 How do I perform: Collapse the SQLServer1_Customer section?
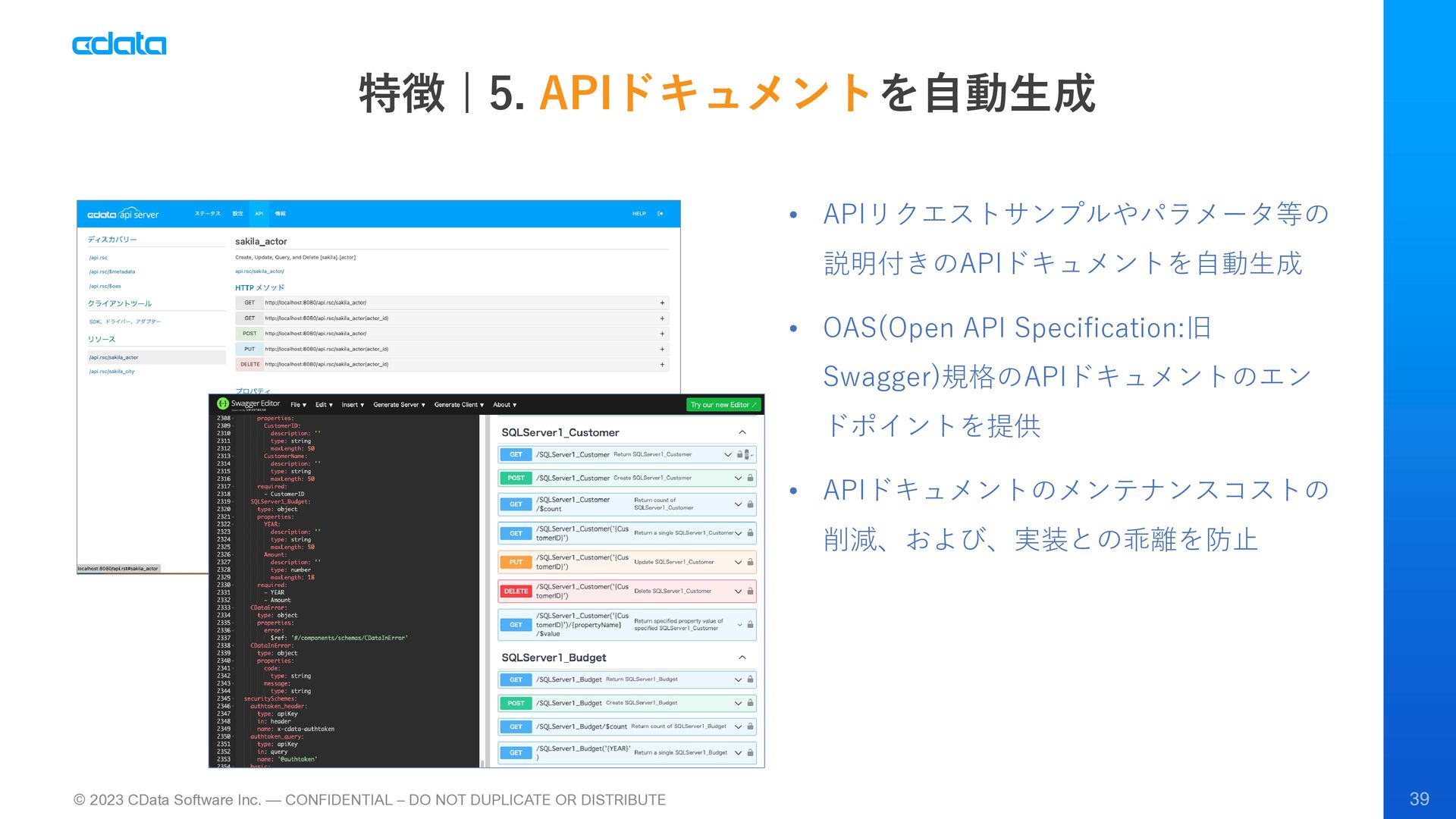click(x=742, y=432)
